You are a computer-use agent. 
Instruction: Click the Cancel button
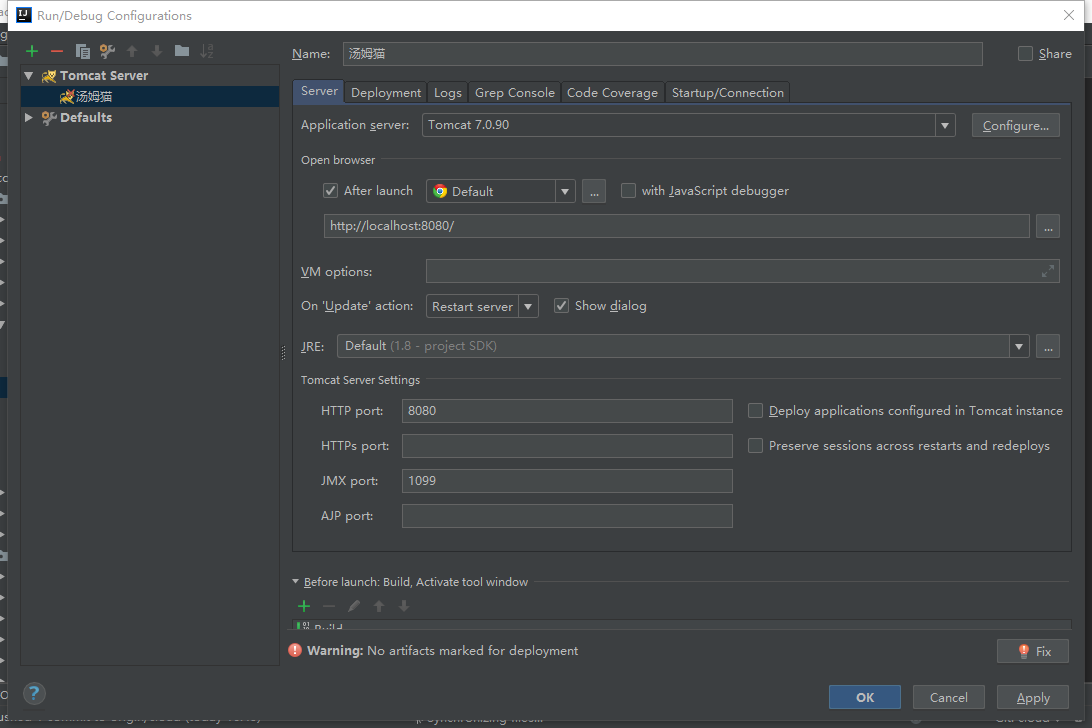click(x=949, y=697)
